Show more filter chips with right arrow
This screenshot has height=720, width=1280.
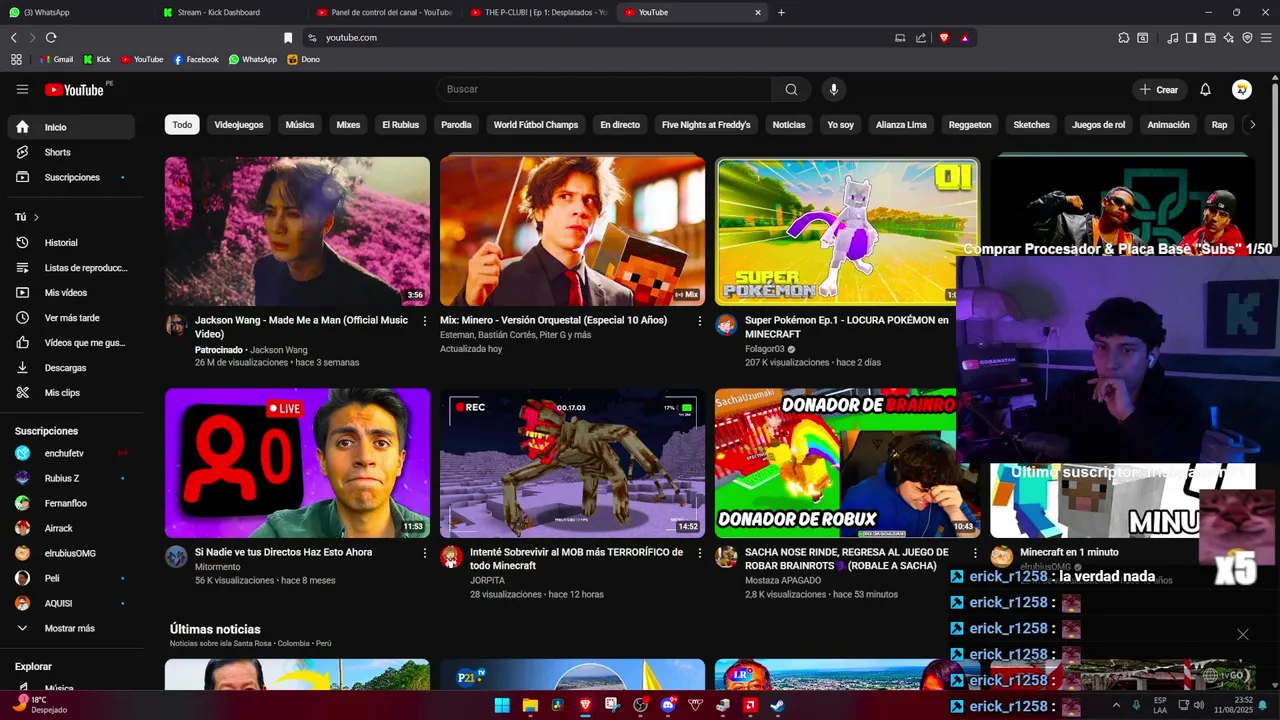coord(1252,125)
